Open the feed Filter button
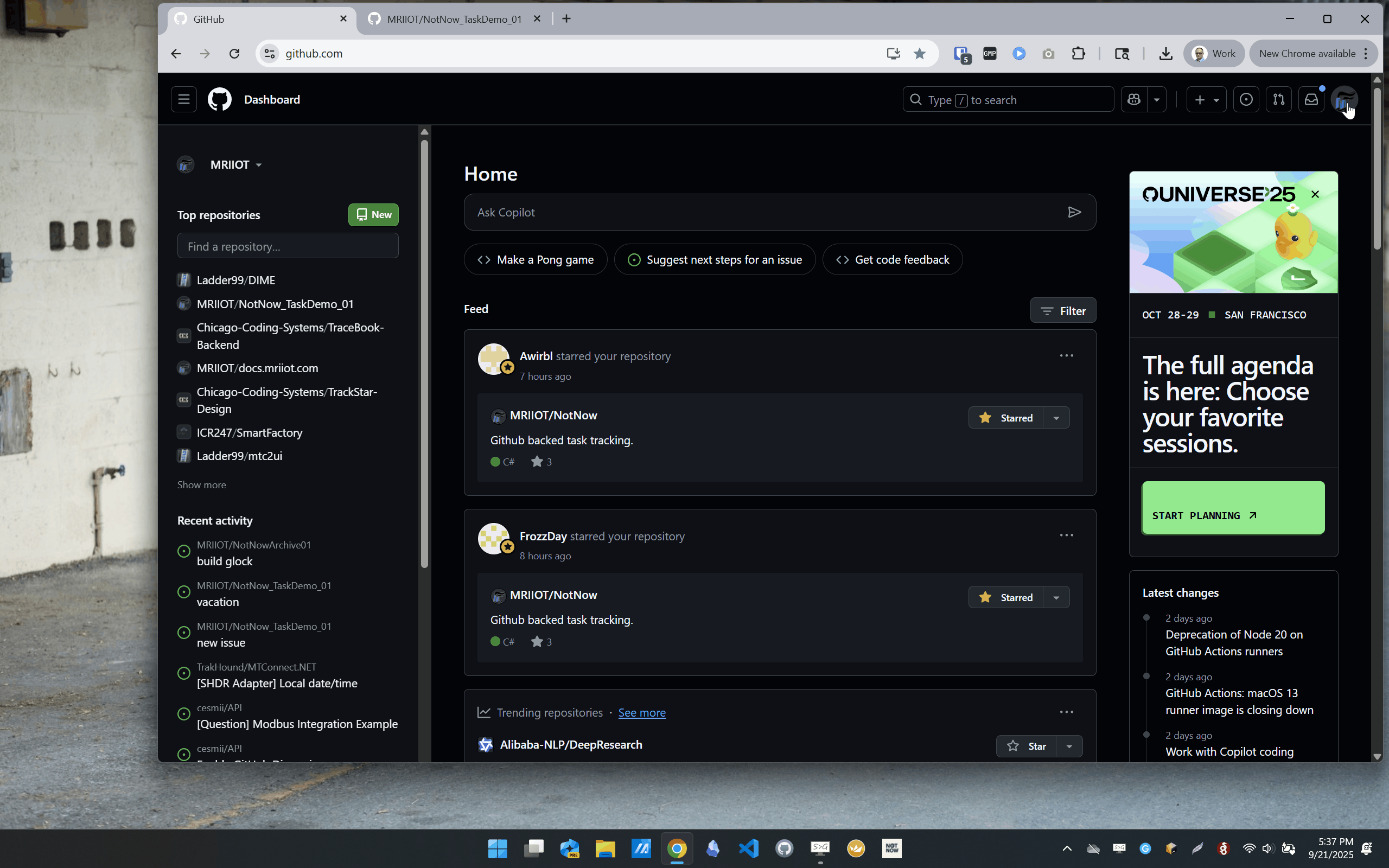This screenshot has width=1389, height=868. [x=1063, y=310]
